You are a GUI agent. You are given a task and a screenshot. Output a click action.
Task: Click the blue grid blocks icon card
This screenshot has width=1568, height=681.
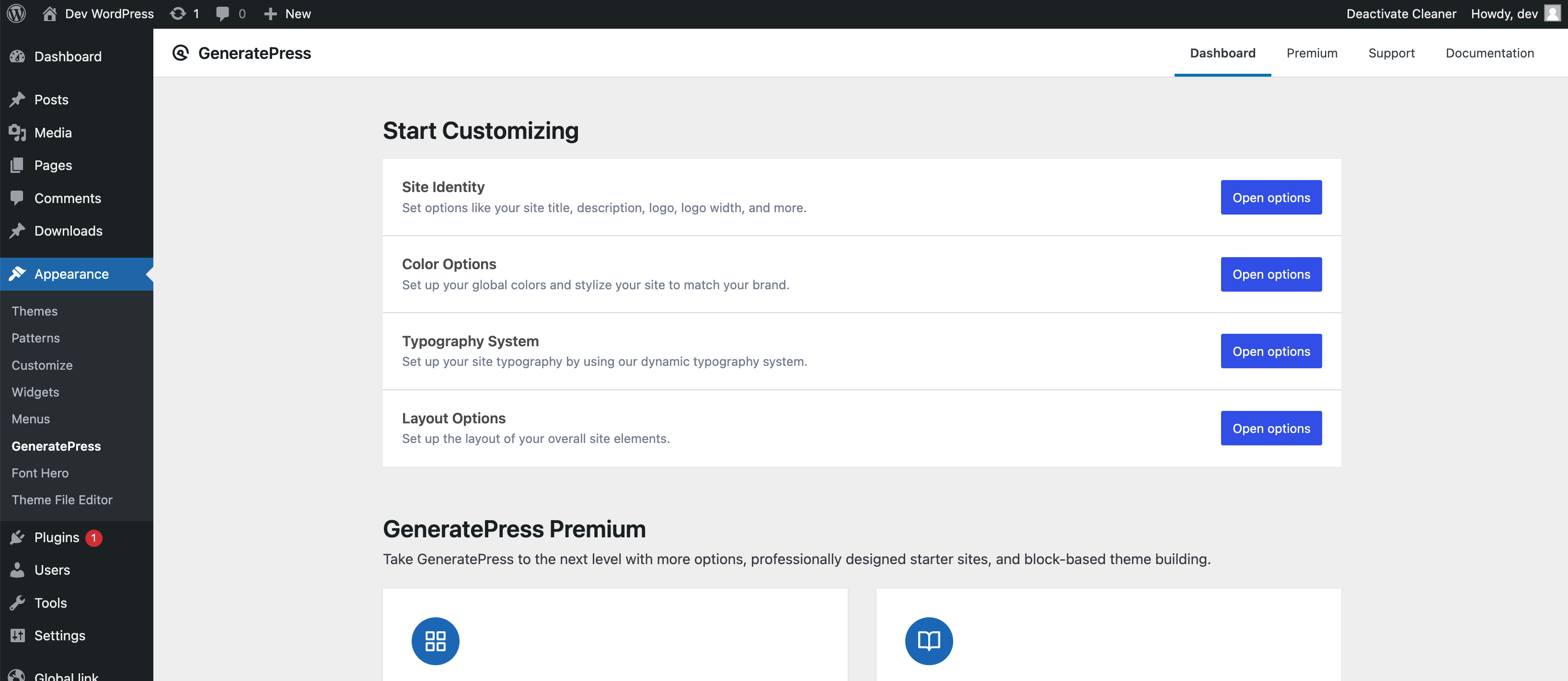(x=435, y=641)
